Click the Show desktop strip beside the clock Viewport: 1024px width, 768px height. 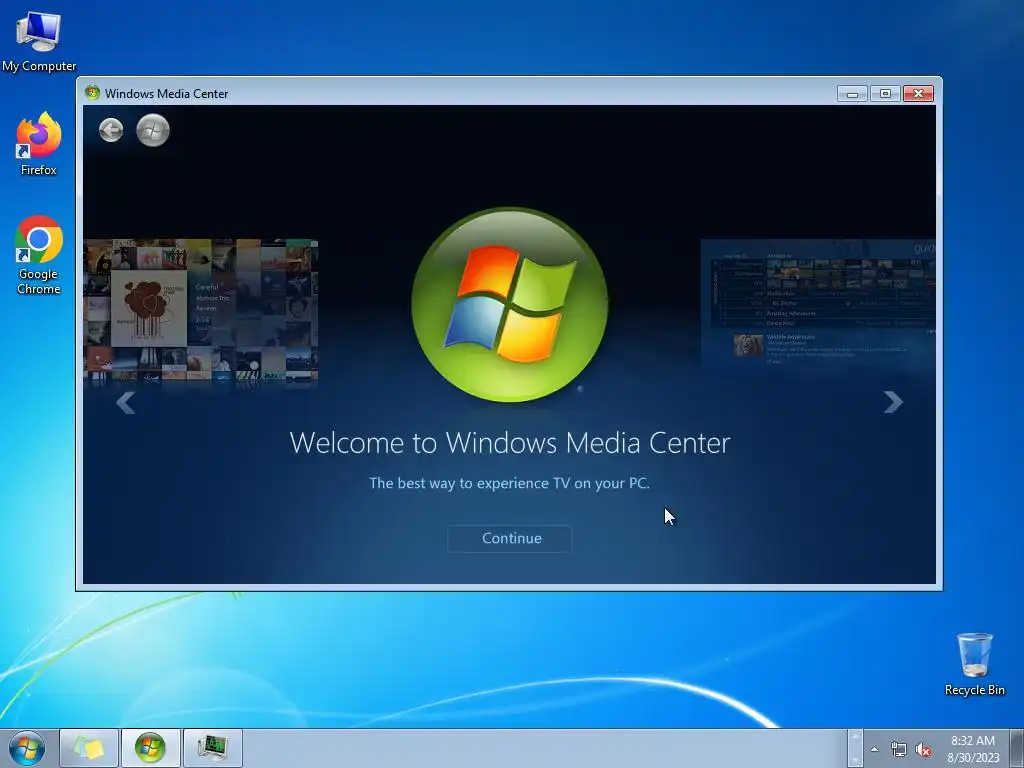pos(1017,748)
